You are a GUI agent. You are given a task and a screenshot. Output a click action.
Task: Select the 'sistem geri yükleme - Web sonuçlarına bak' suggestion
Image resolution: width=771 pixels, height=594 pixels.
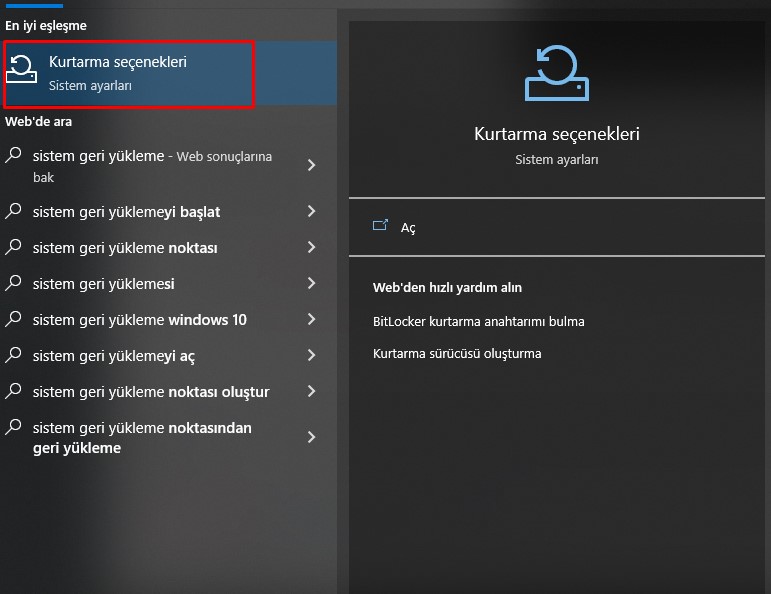[x=152, y=166]
